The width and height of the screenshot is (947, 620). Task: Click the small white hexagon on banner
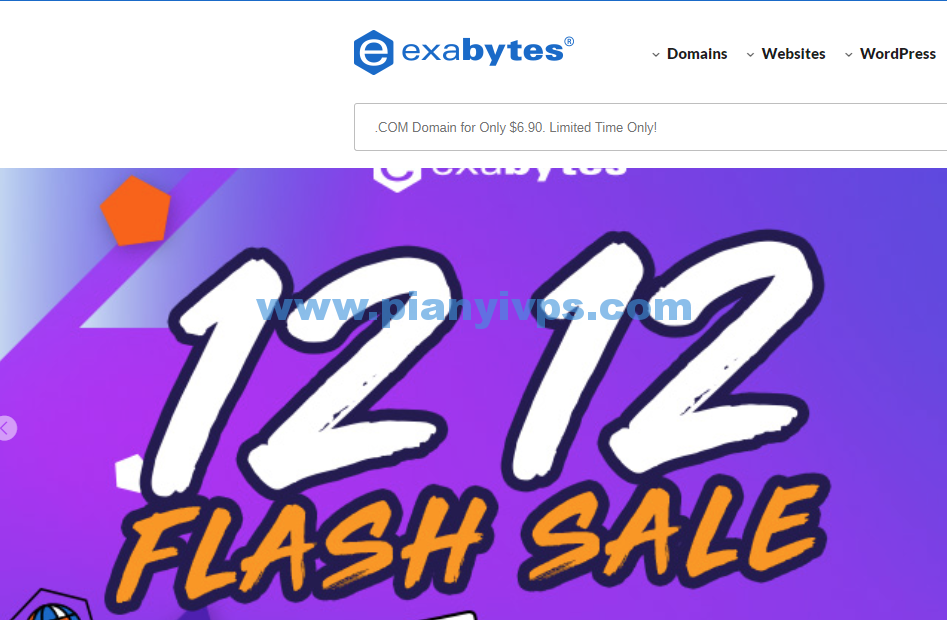(129, 473)
